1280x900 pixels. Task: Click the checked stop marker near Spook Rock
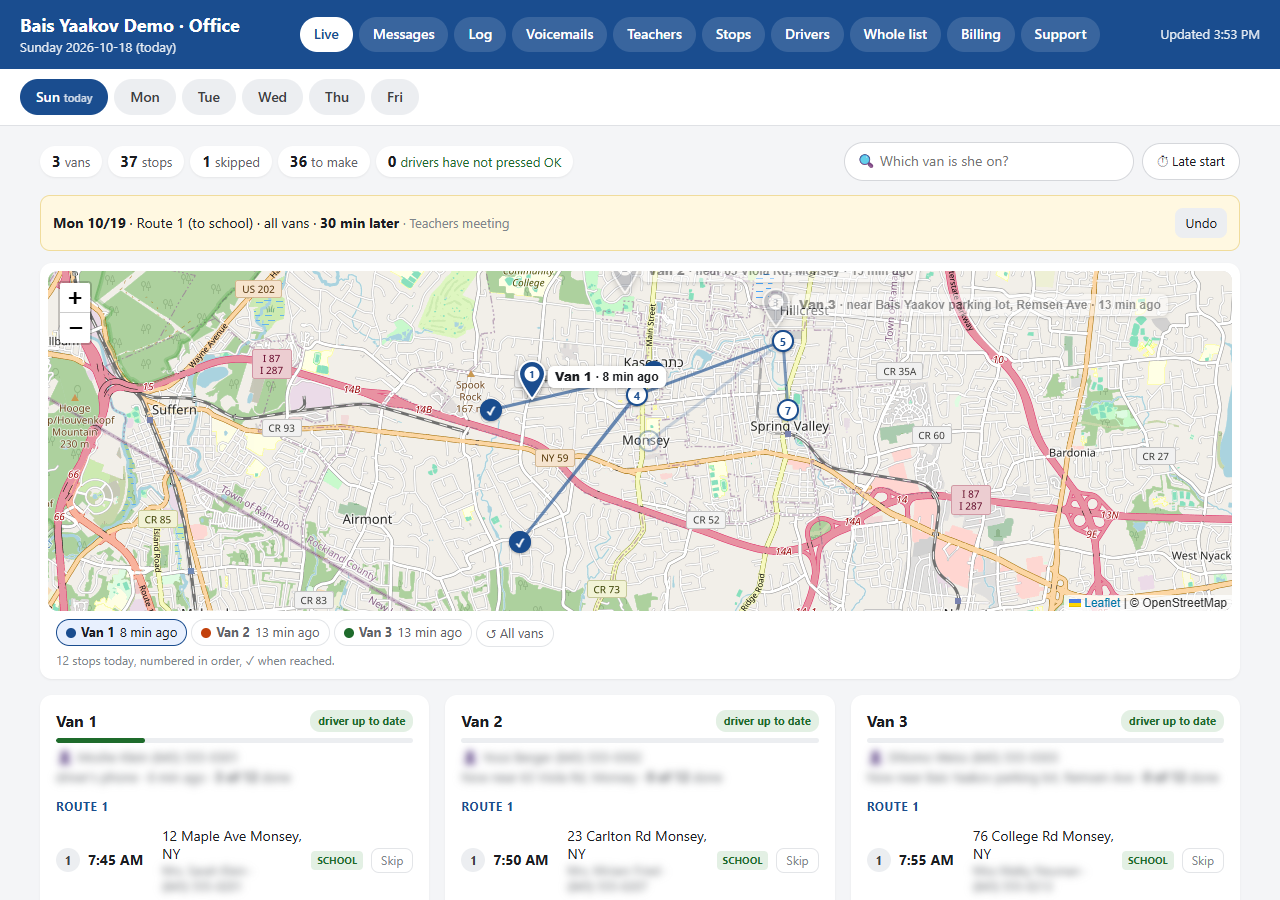[491, 409]
